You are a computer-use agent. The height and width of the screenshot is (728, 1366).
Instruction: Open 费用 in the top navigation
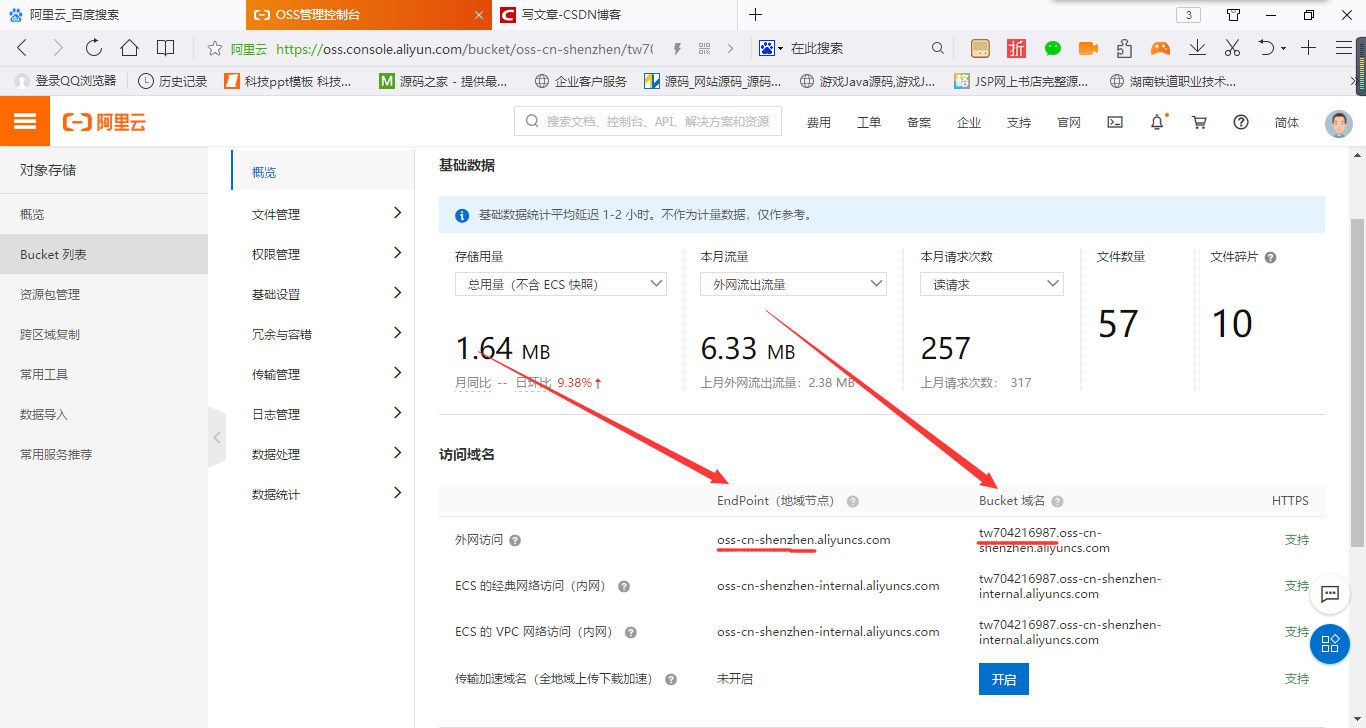(x=818, y=121)
